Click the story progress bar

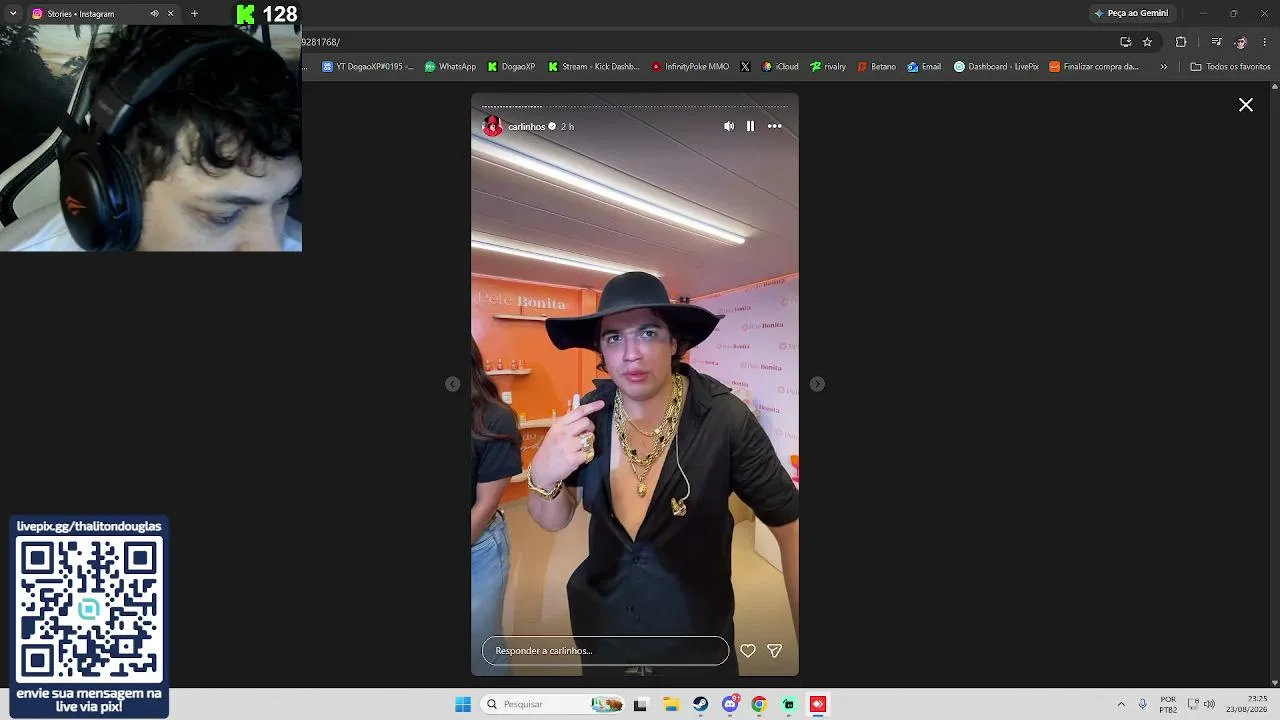(x=635, y=106)
